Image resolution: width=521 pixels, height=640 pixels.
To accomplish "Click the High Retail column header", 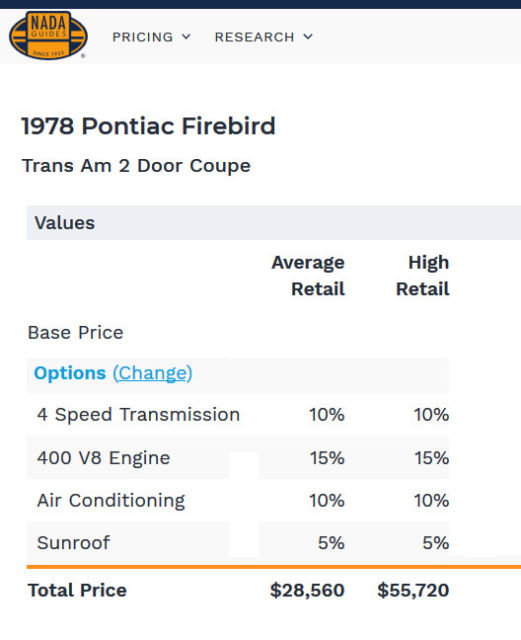I will coord(423,276).
